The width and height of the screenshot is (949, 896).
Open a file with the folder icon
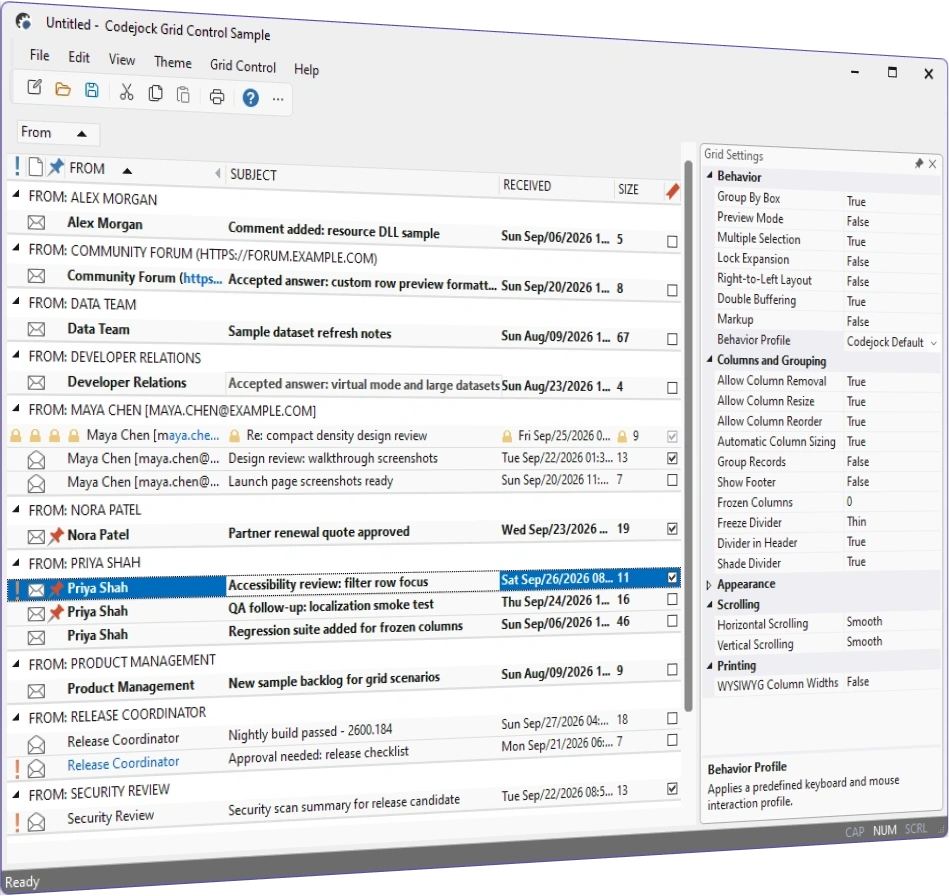pyautogui.click(x=63, y=90)
